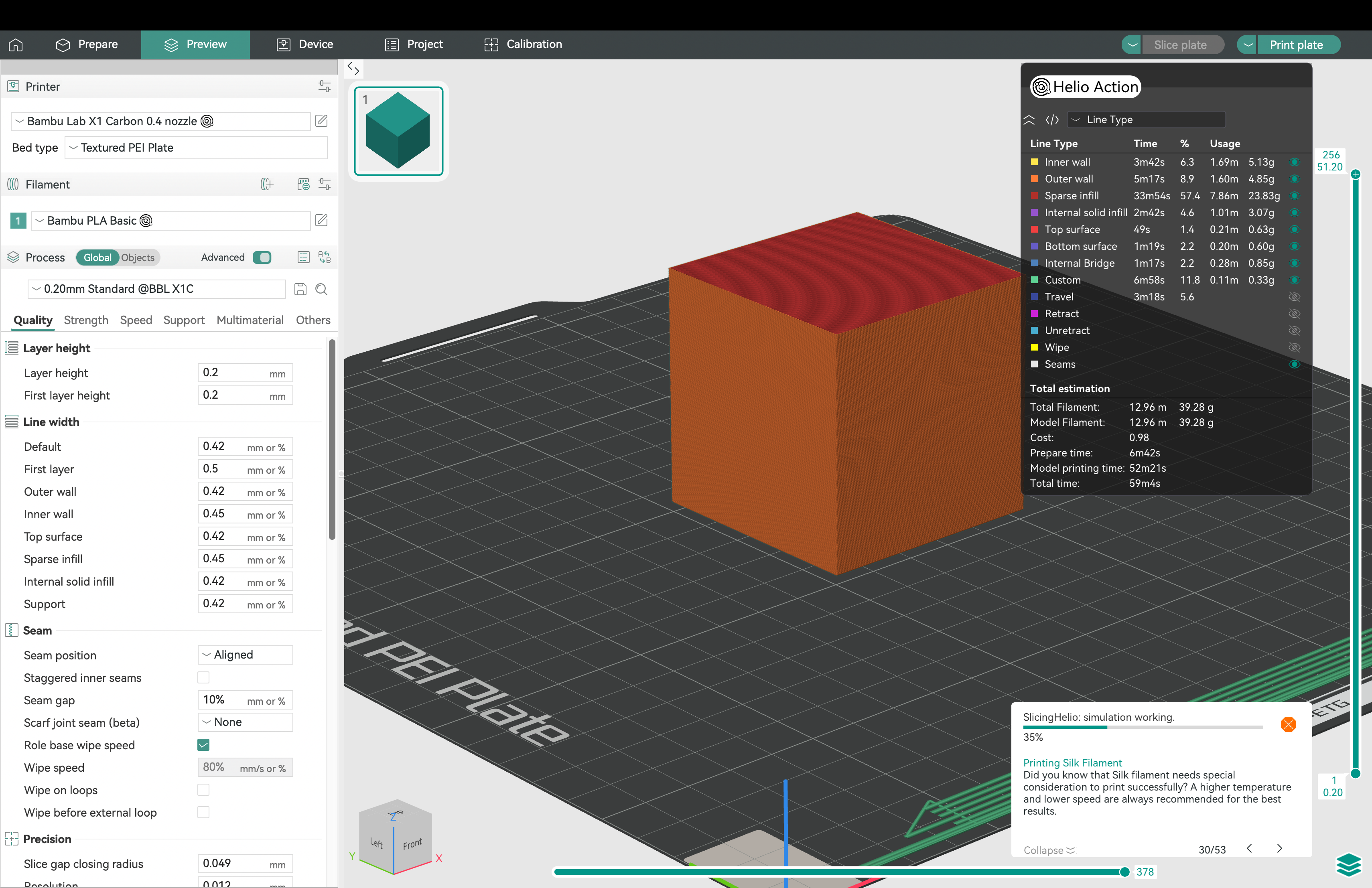Open G-code view brackets icon

[1052, 120]
